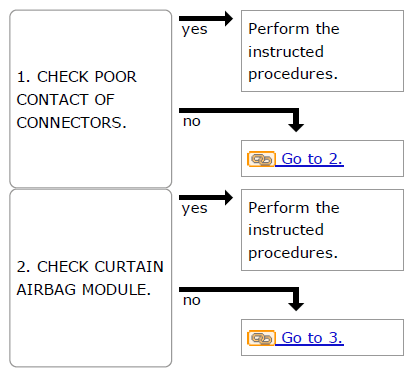Image resolution: width=413 pixels, height=377 pixels.
Task: Click the yes arrow next to step 2
Action: [x=206, y=198]
